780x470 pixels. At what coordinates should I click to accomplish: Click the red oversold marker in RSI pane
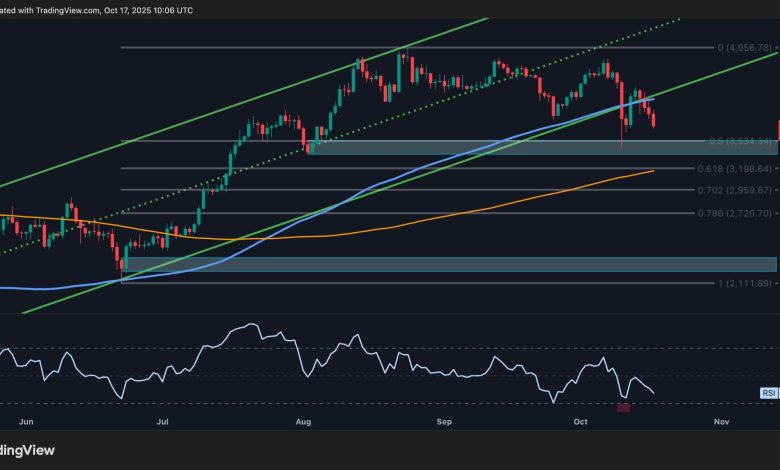624,407
